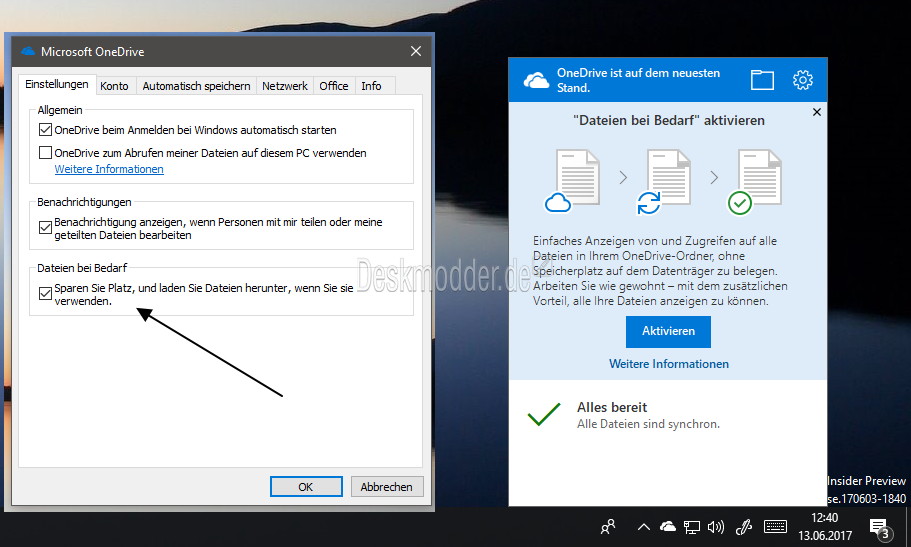Switch to the Netzwerk tab
The width and height of the screenshot is (911, 547).
[285, 86]
